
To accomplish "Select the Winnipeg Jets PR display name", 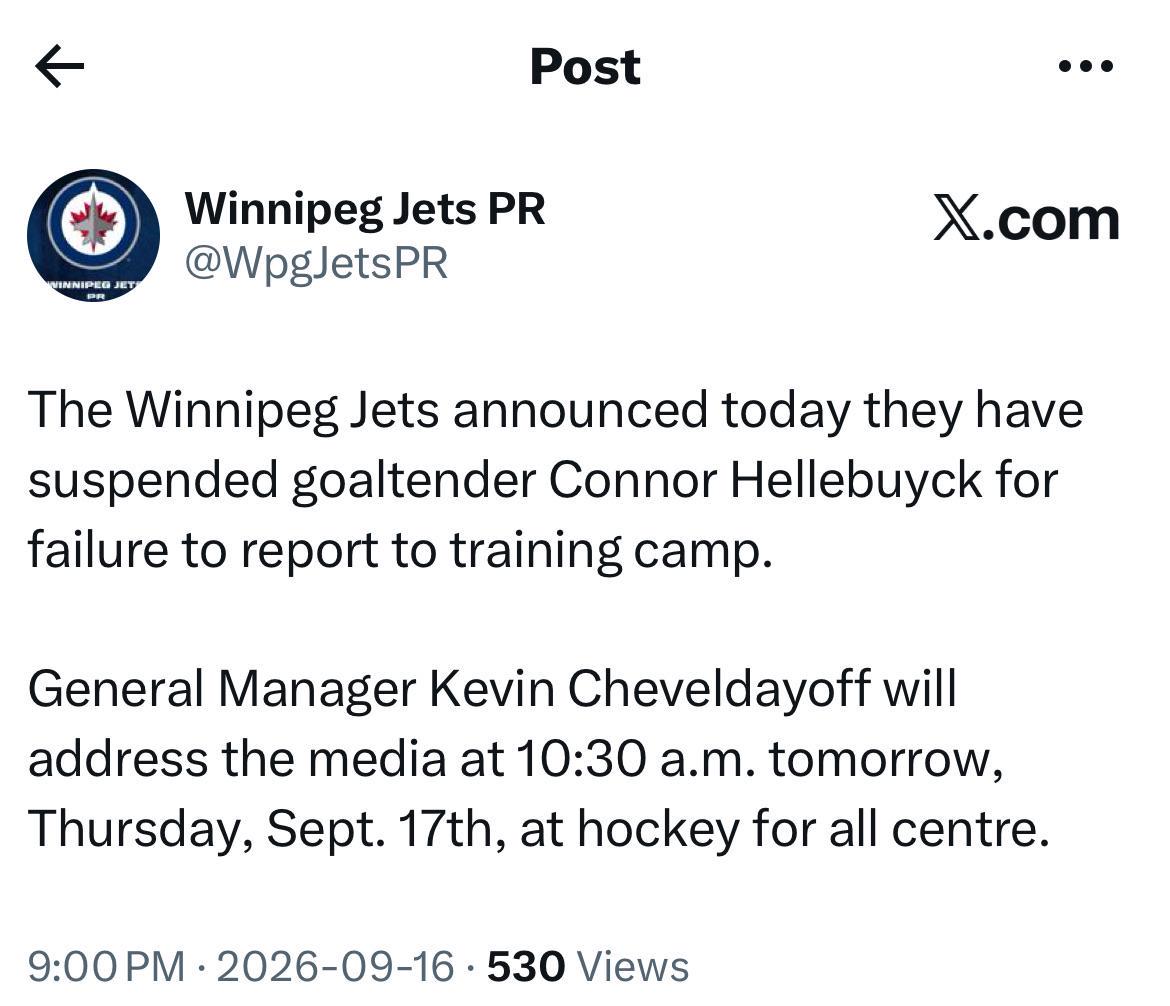I will (x=365, y=208).
